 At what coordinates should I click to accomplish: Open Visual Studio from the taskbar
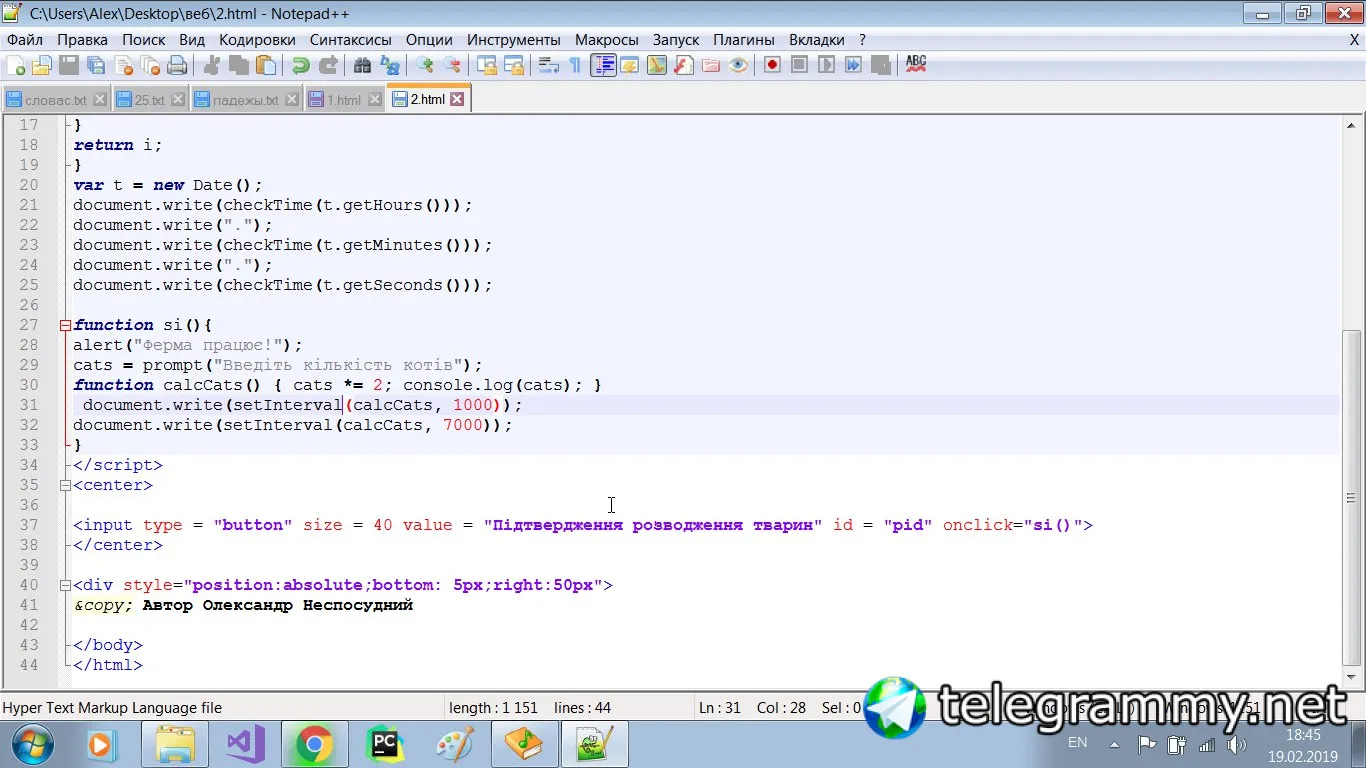point(245,744)
